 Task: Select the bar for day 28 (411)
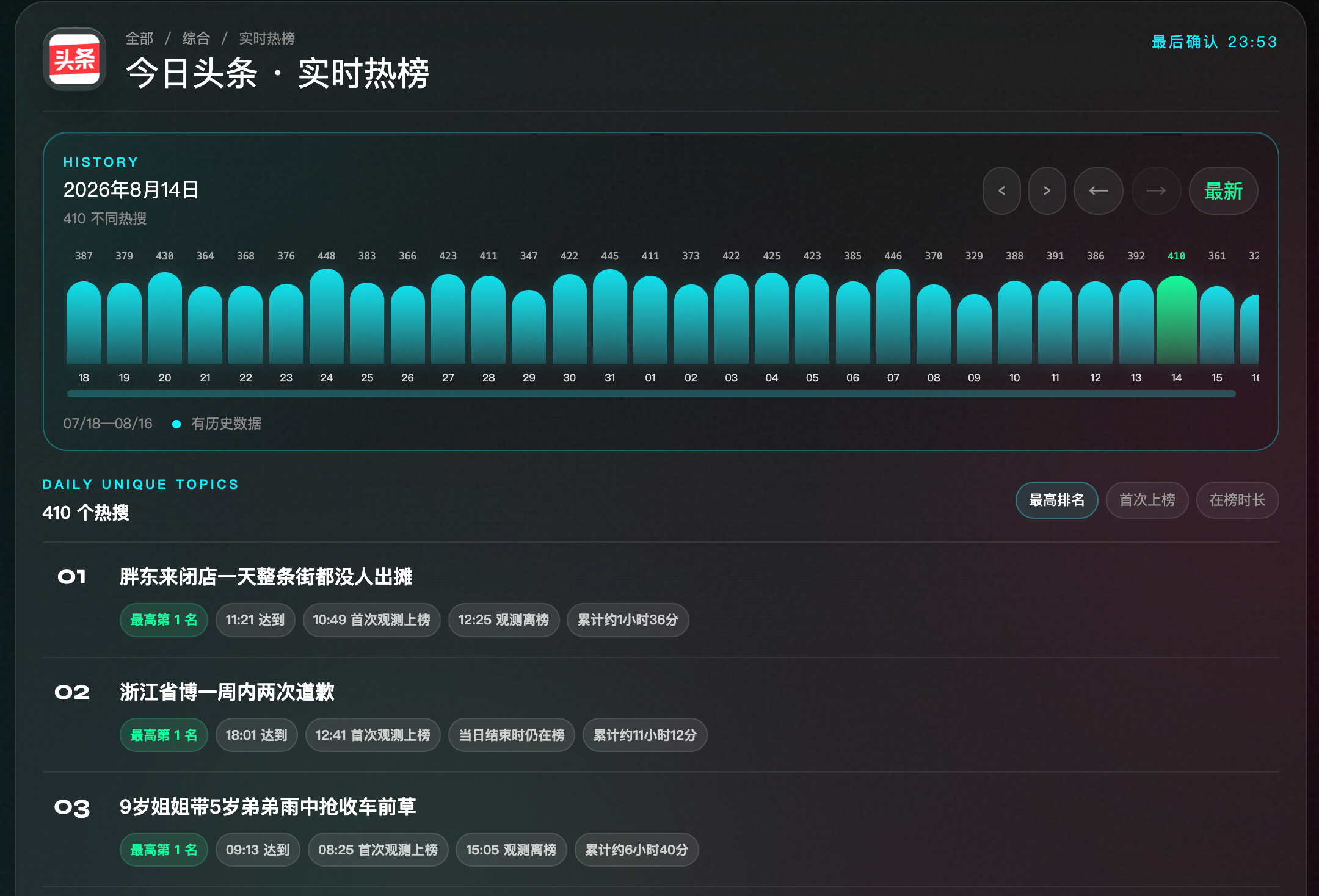(x=489, y=320)
